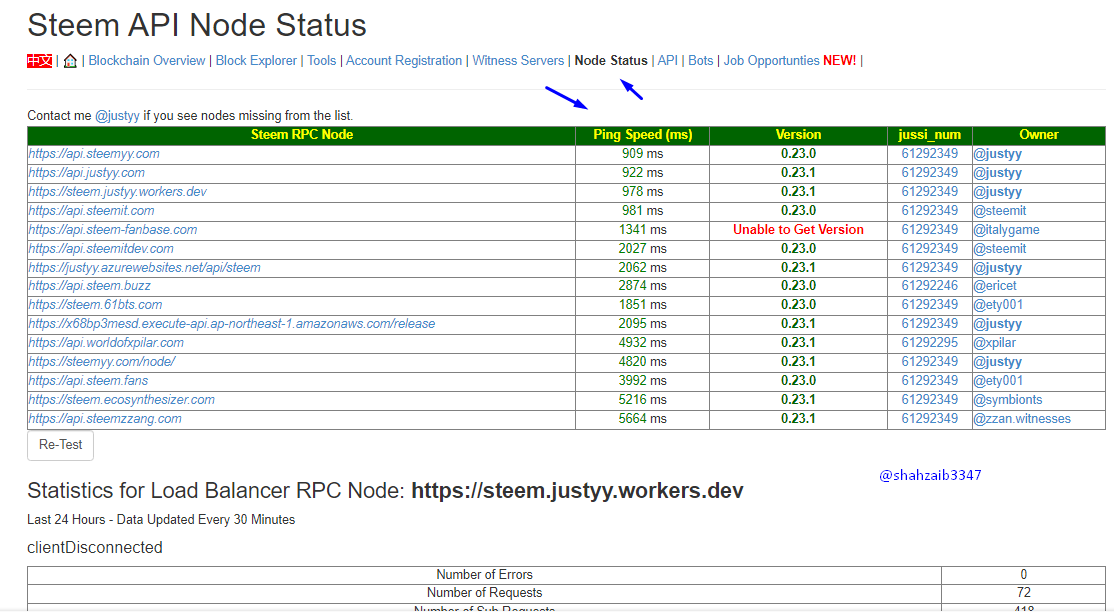Open owner @italygame profile
The width and height of the screenshot is (1114, 612).
click(x=1006, y=230)
